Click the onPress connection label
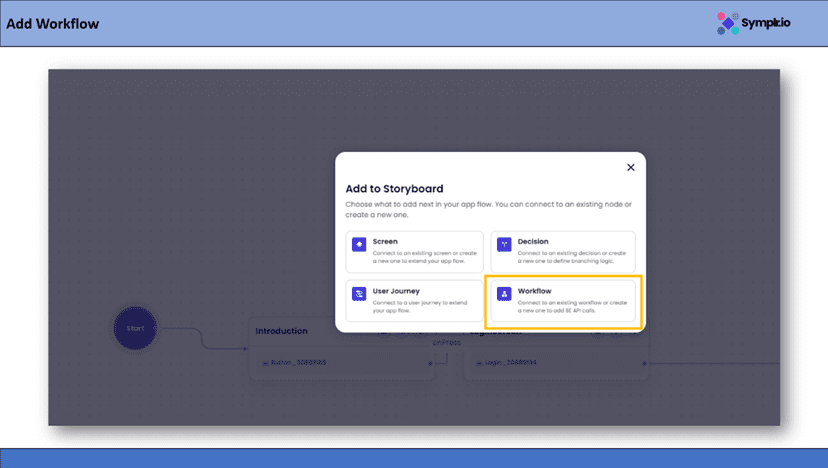The image size is (828, 468). point(444,343)
